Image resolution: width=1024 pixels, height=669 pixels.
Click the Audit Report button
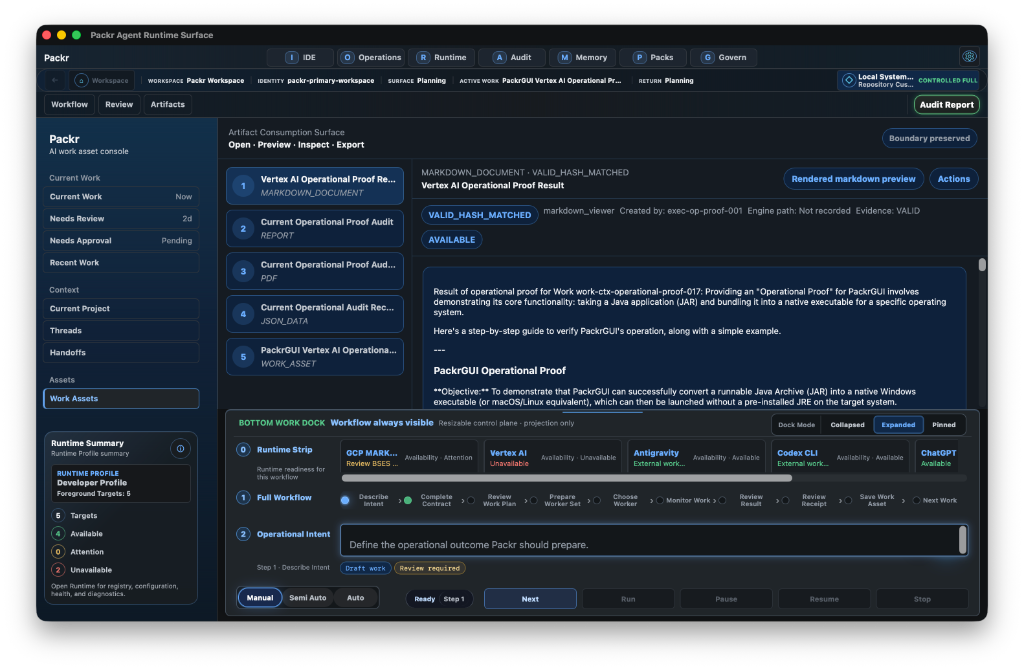[x=946, y=105]
